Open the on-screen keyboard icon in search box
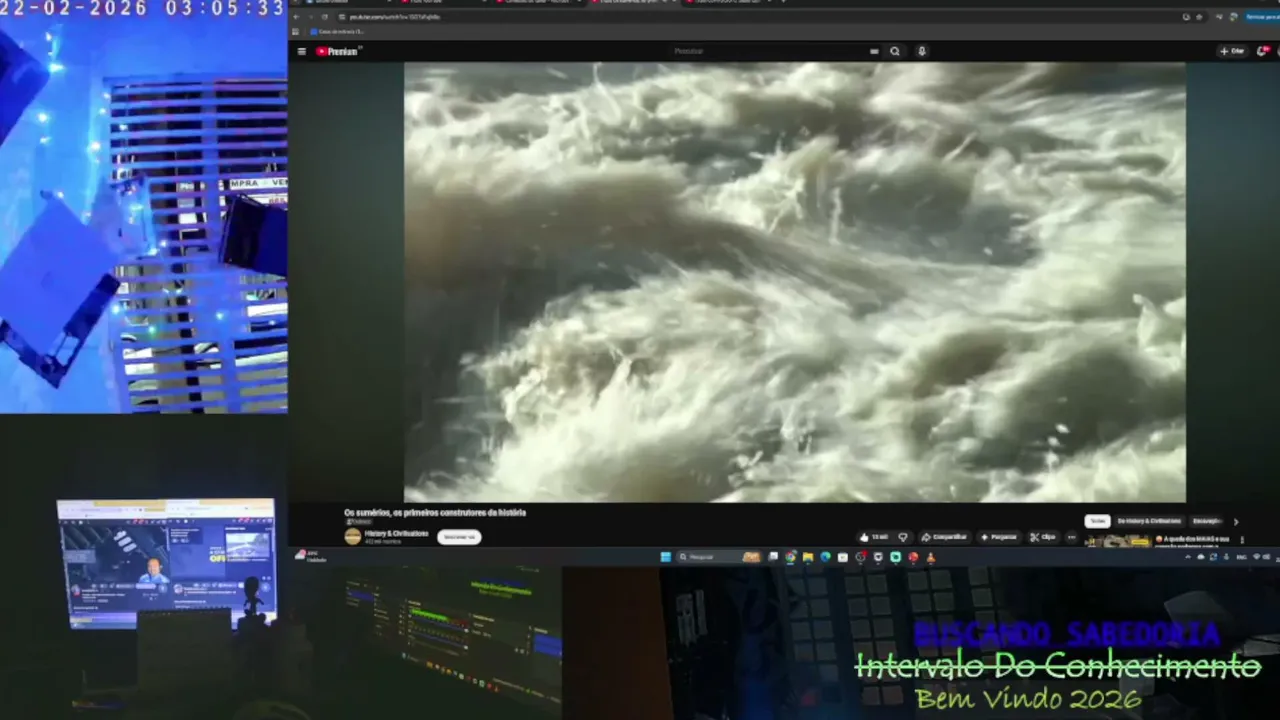1280x720 pixels. [874, 51]
